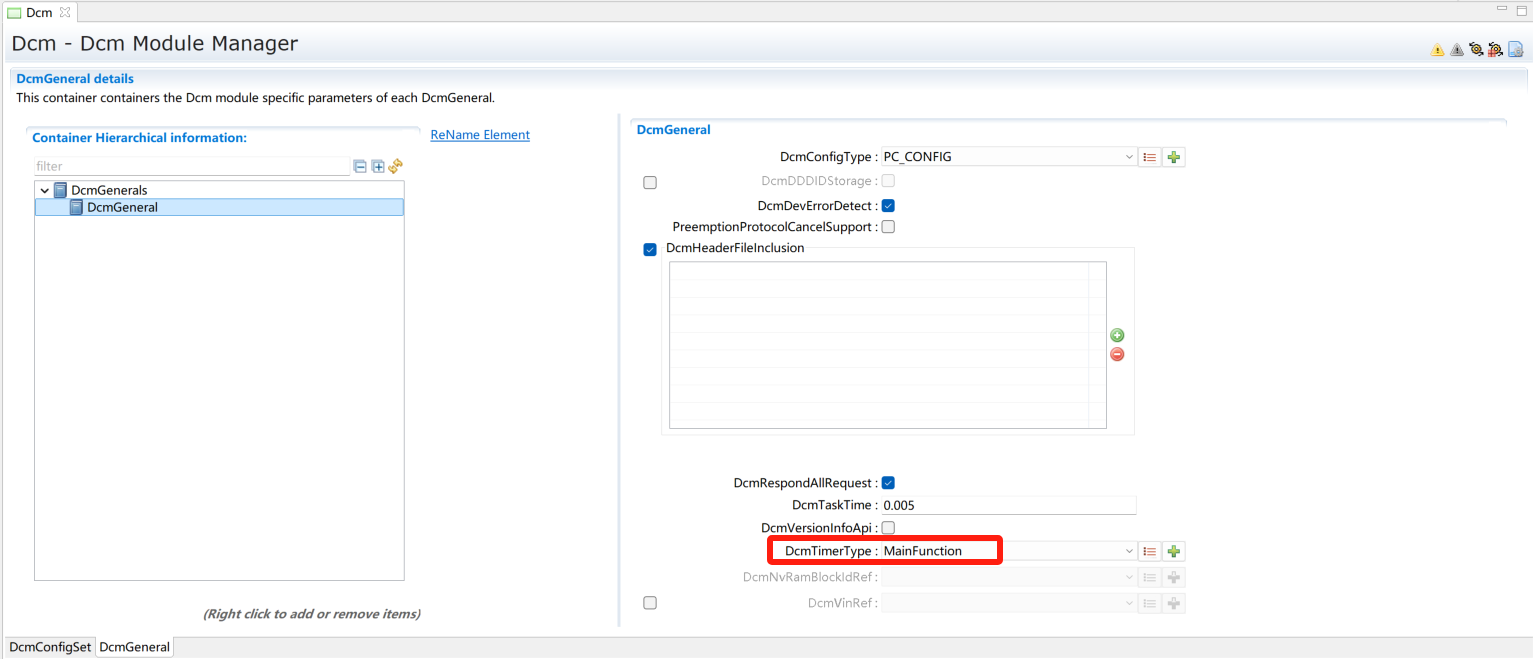Click green plus next to DcmTimerType
The width and height of the screenshot is (1533, 659).
click(1174, 551)
